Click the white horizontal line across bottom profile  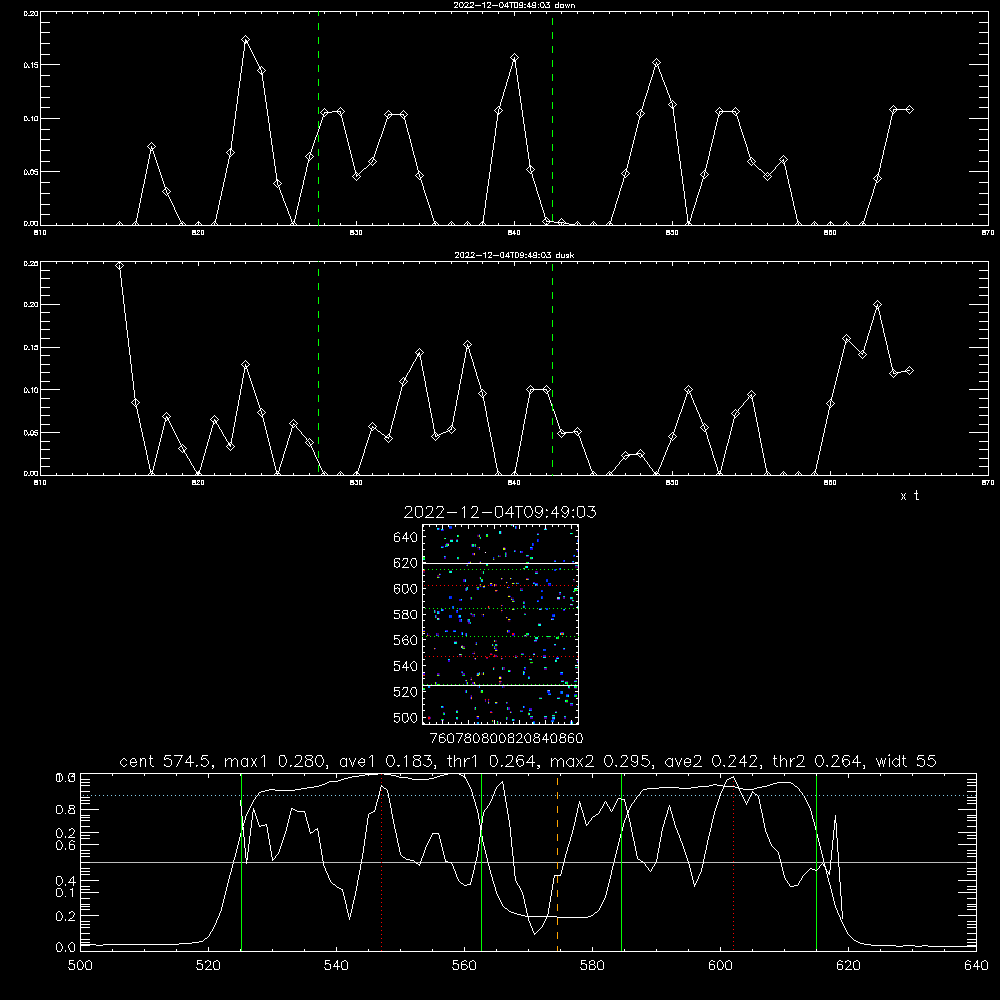tap(528, 862)
